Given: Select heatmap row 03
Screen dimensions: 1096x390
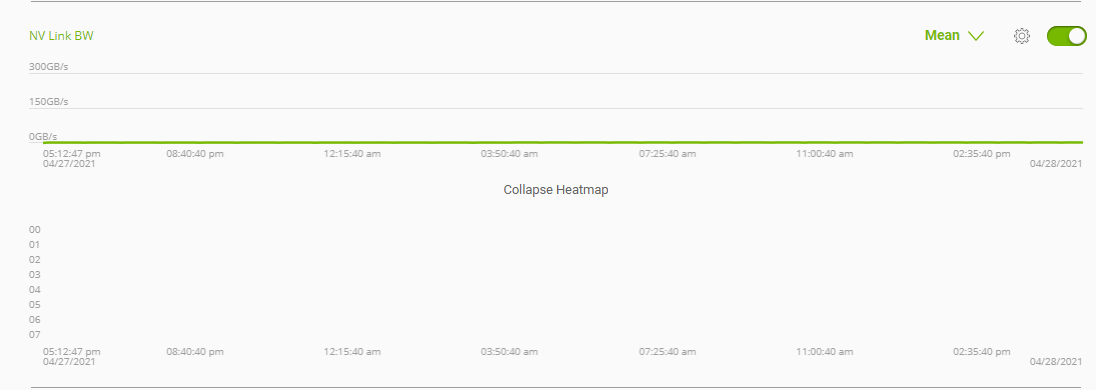Looking at the screenshot, I should pyautogui.click(x=34, y=275).
